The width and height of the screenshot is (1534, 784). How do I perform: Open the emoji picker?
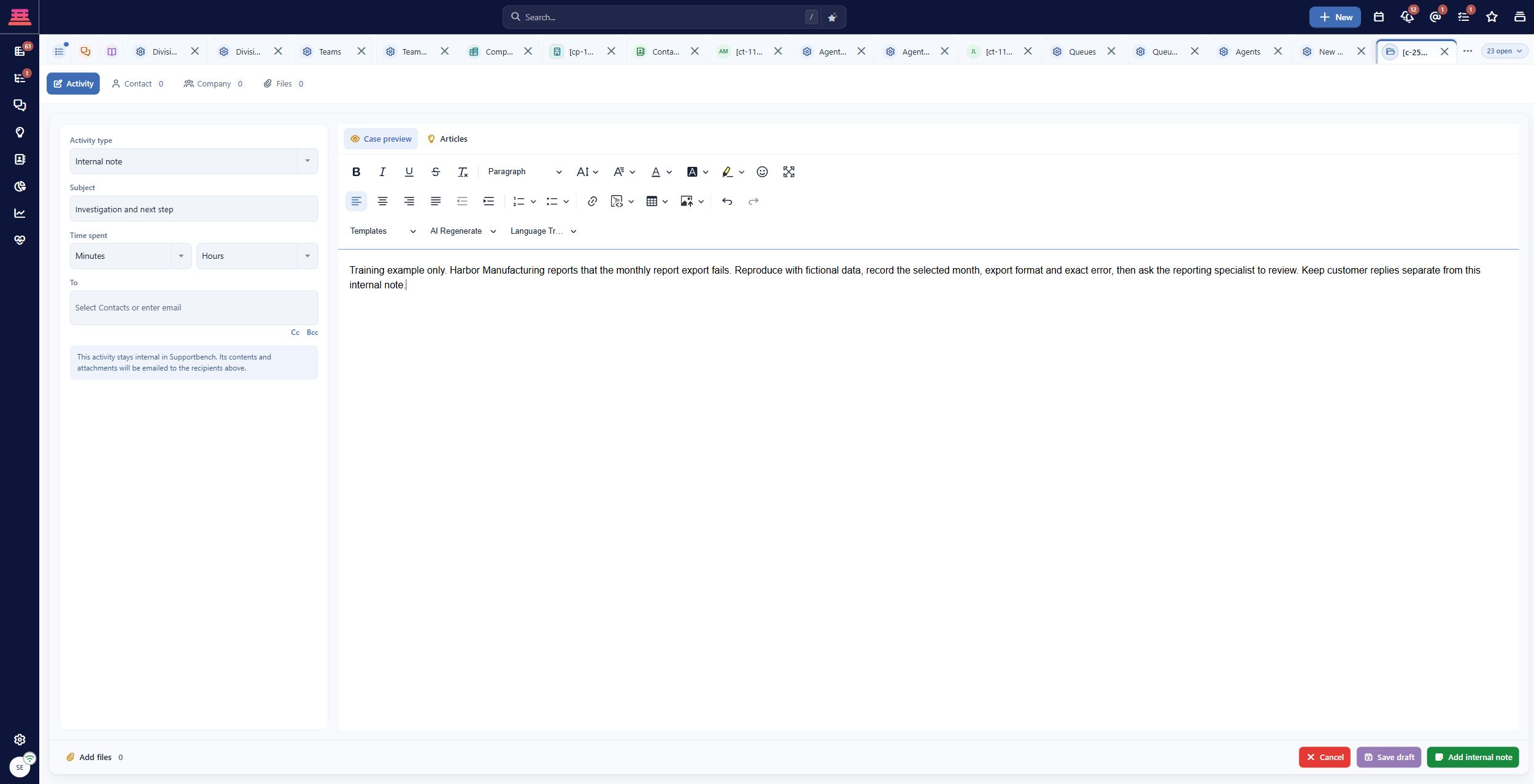pos(762,172)
